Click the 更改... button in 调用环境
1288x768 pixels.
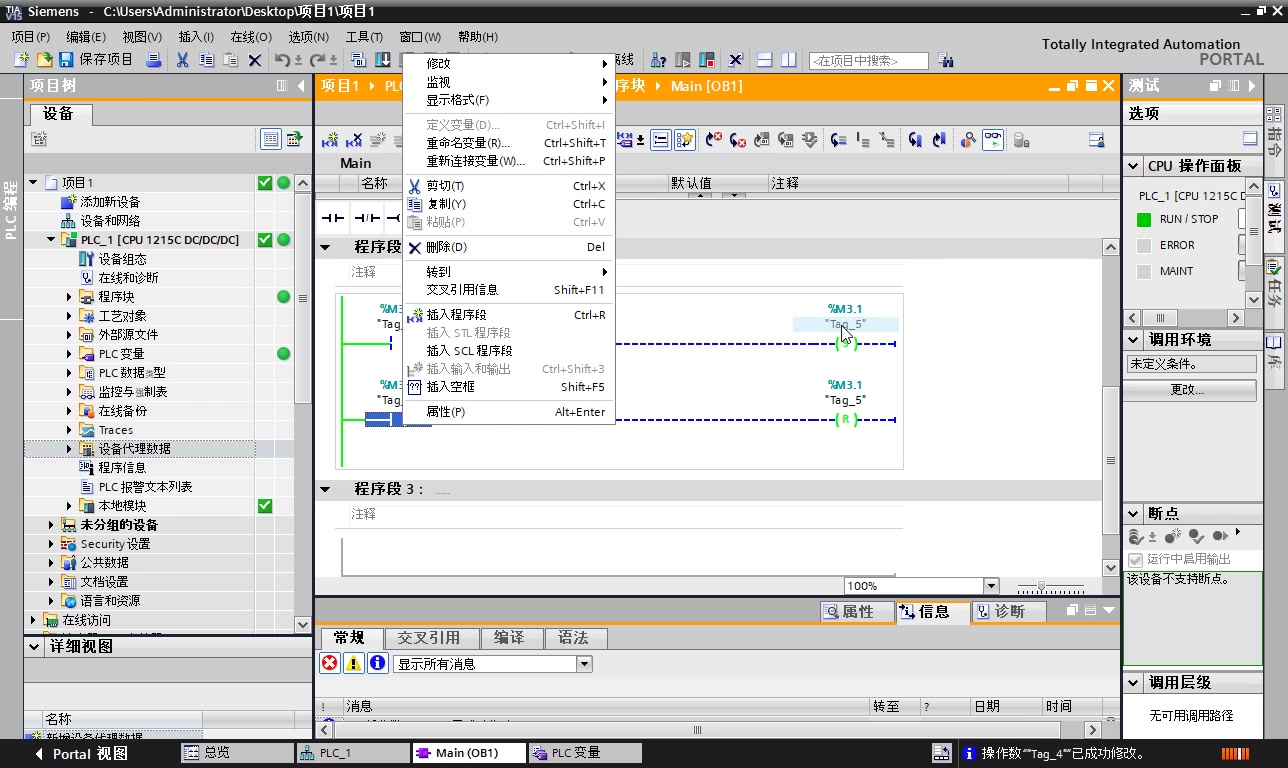tap(1188, 390)
